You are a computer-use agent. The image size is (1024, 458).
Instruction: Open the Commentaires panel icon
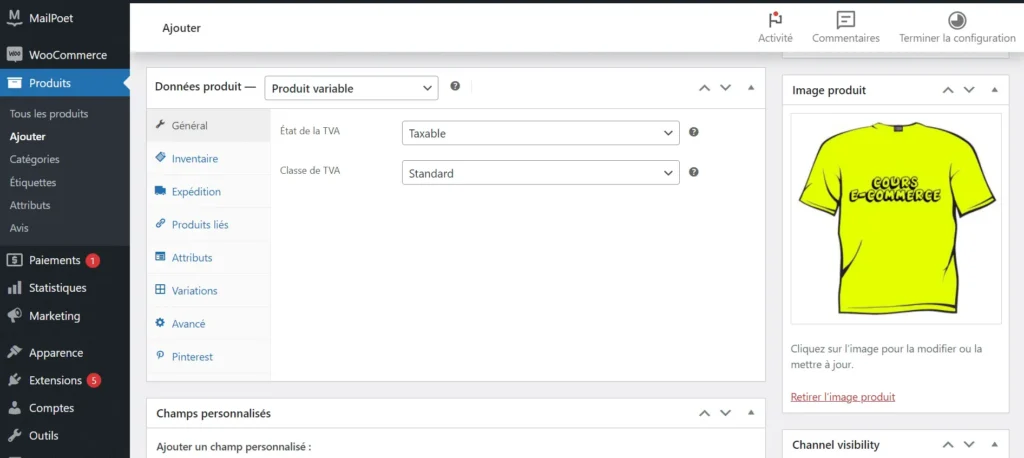[x=846, y=20]
